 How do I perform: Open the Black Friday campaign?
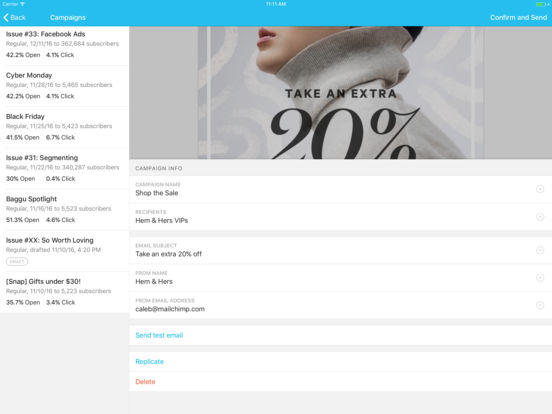(x=64, y=127)
